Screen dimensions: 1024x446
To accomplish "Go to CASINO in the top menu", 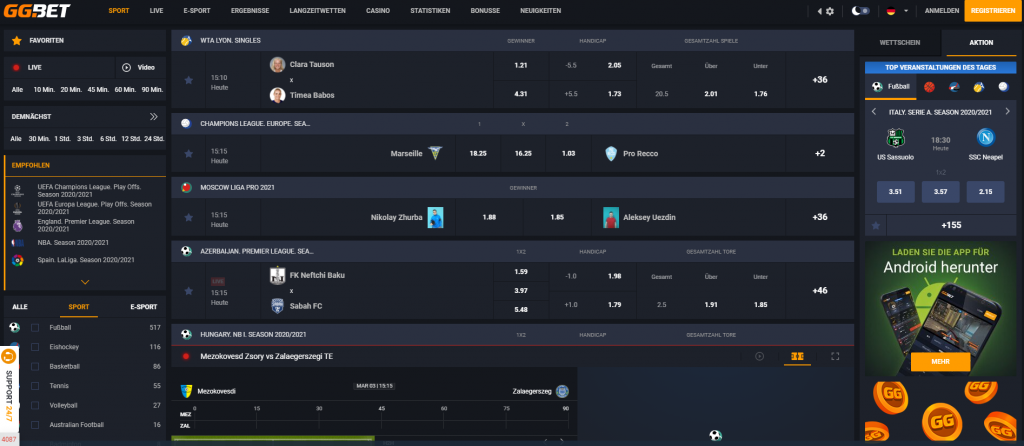I will tap(378, 11).
